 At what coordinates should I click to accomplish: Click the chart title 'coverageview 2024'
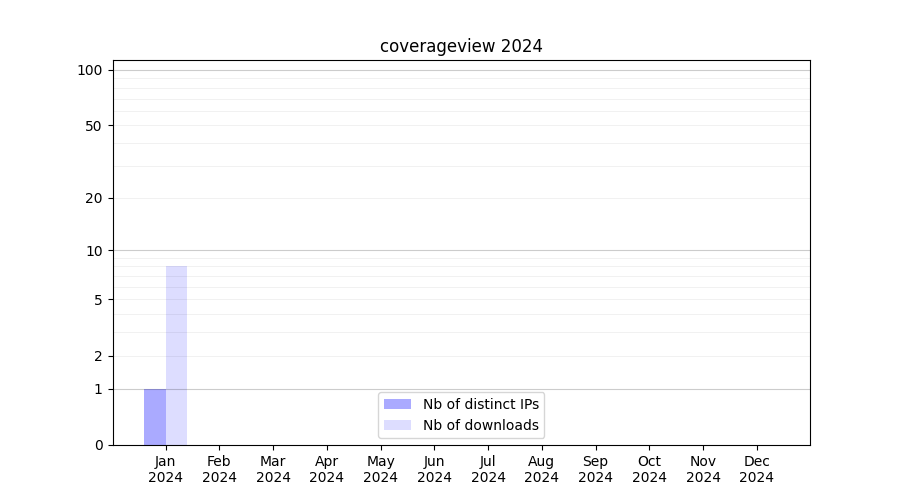tap(461, 46)
